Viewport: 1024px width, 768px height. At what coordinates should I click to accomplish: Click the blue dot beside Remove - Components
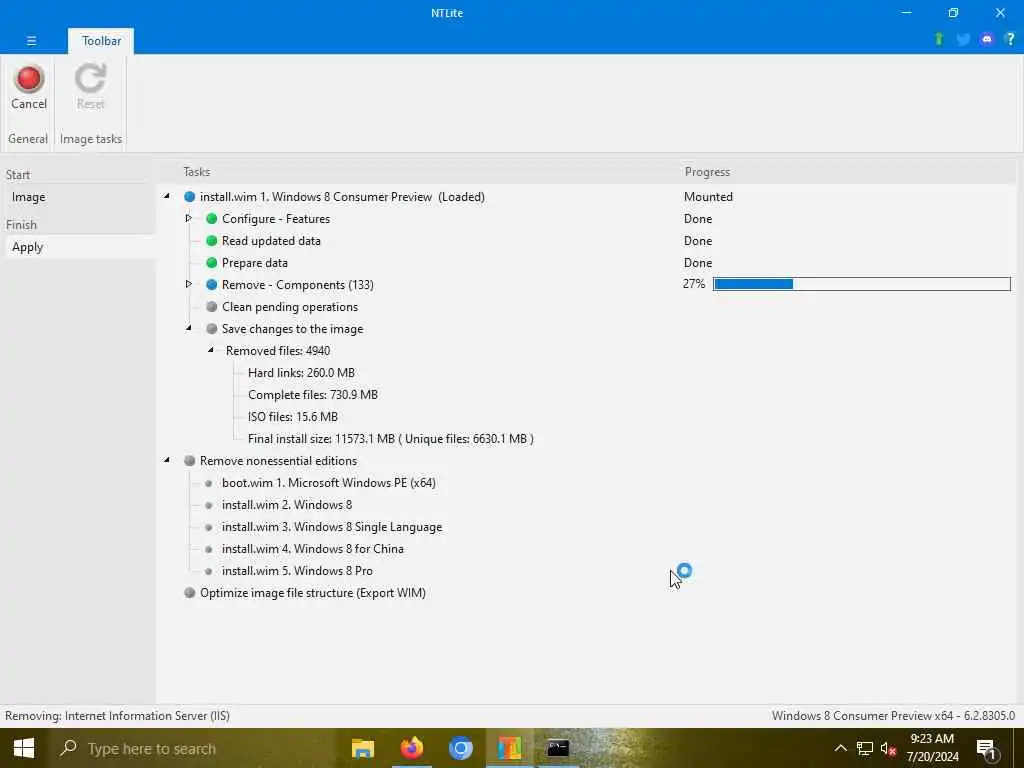(x=212, y=285)
